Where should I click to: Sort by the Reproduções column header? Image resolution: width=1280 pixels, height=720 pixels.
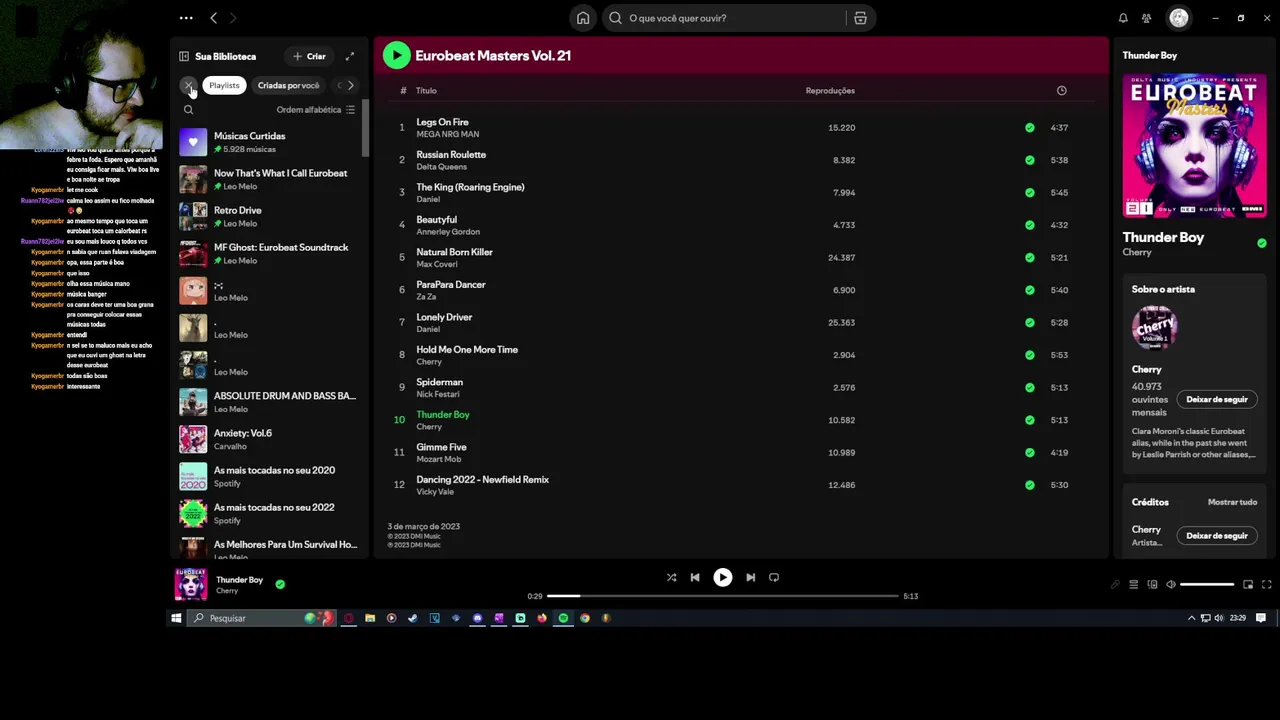830,91
